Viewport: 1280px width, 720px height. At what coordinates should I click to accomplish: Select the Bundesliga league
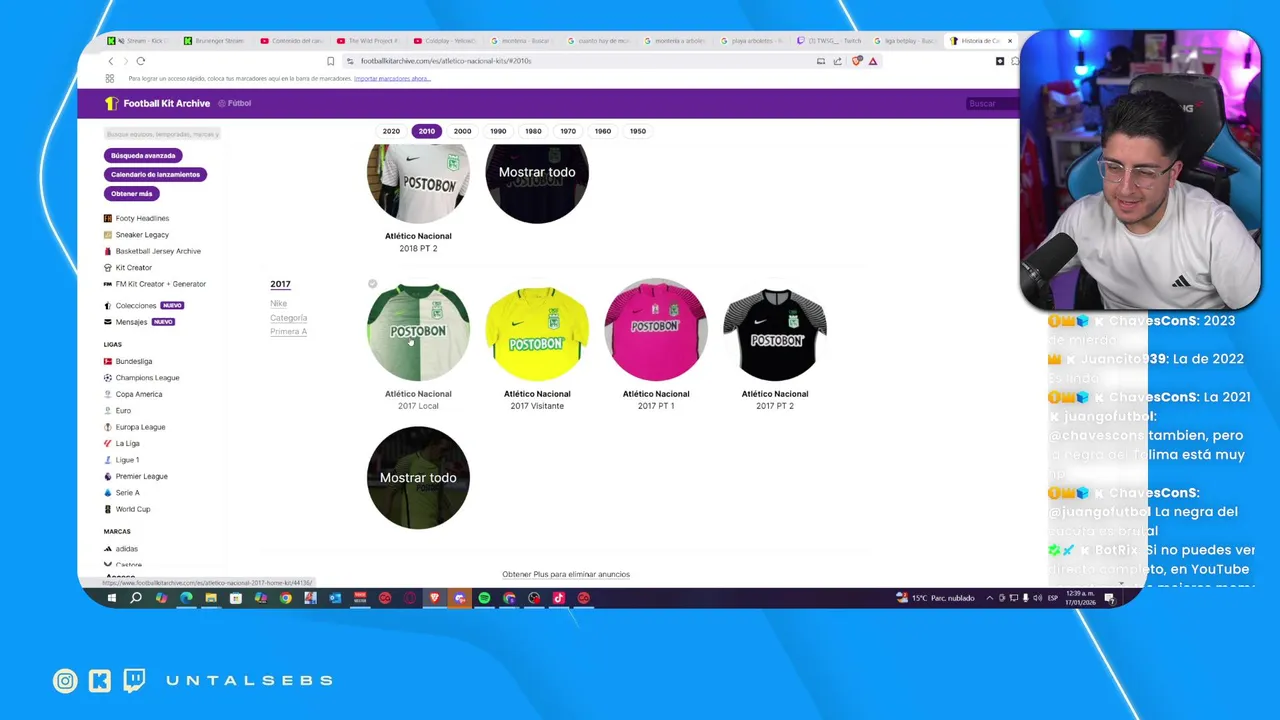pos(133,361)
